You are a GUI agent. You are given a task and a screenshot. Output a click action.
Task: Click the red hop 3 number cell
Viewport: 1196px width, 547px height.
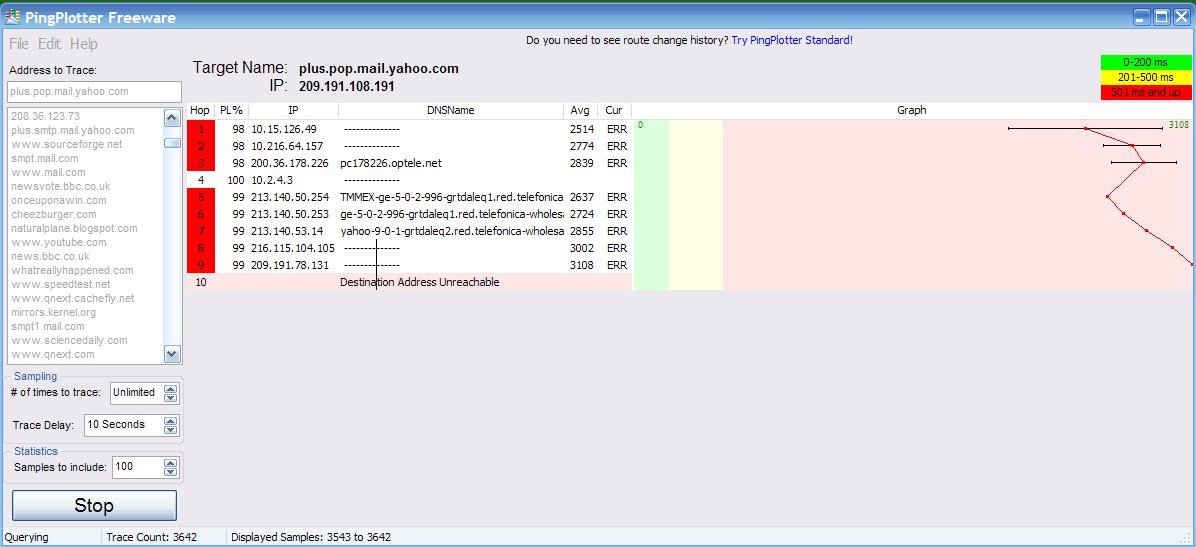201,163
